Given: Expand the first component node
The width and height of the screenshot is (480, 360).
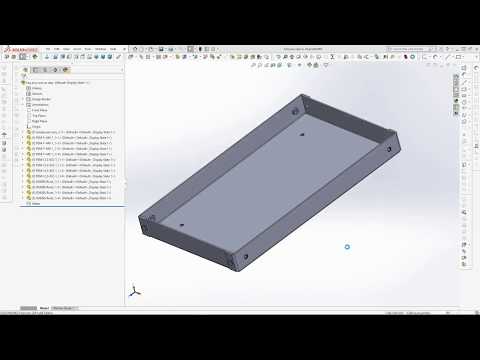Looking at the screenshot, I should 23,132.
